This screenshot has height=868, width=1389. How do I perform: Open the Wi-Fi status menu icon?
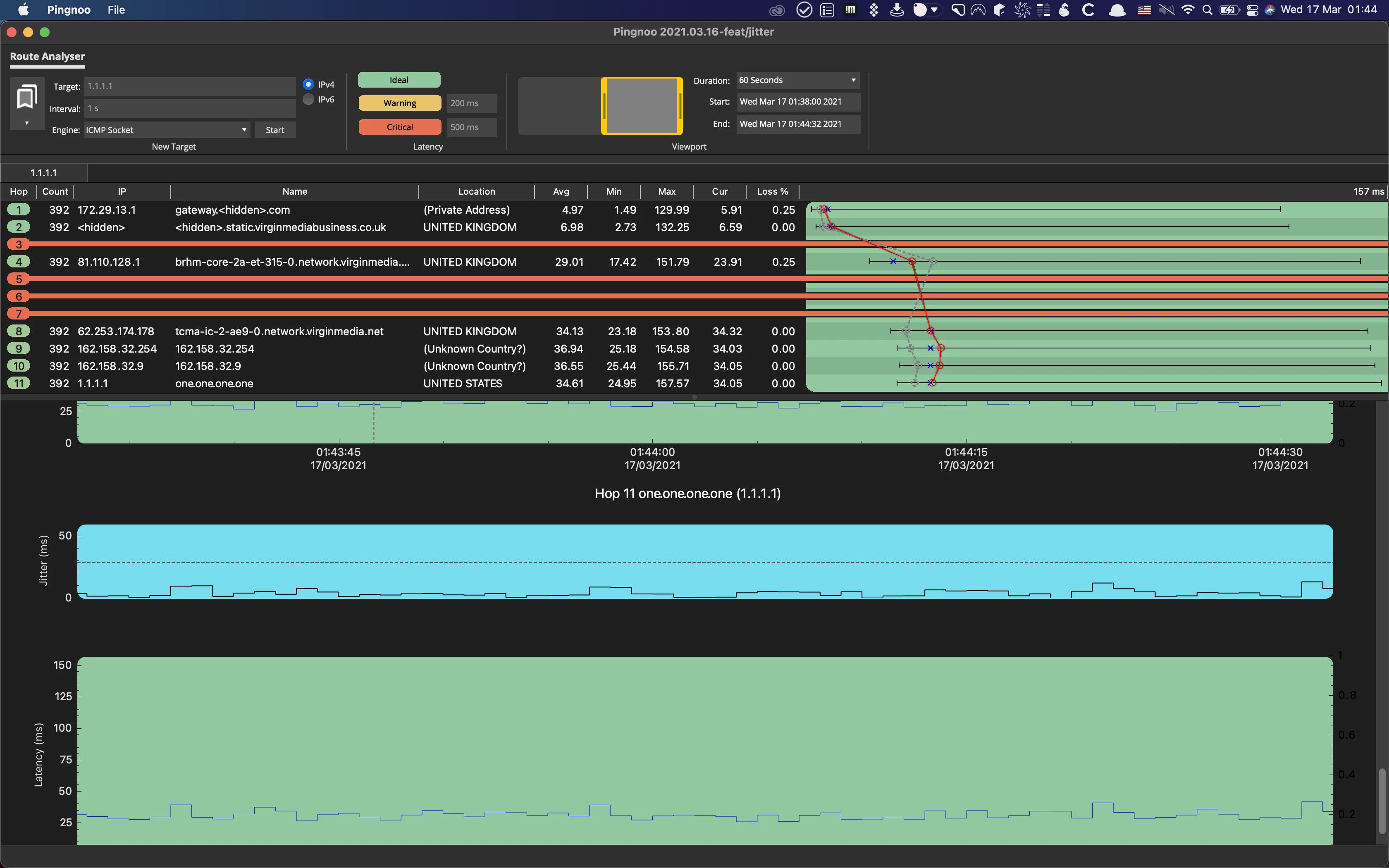(1188, 10)
